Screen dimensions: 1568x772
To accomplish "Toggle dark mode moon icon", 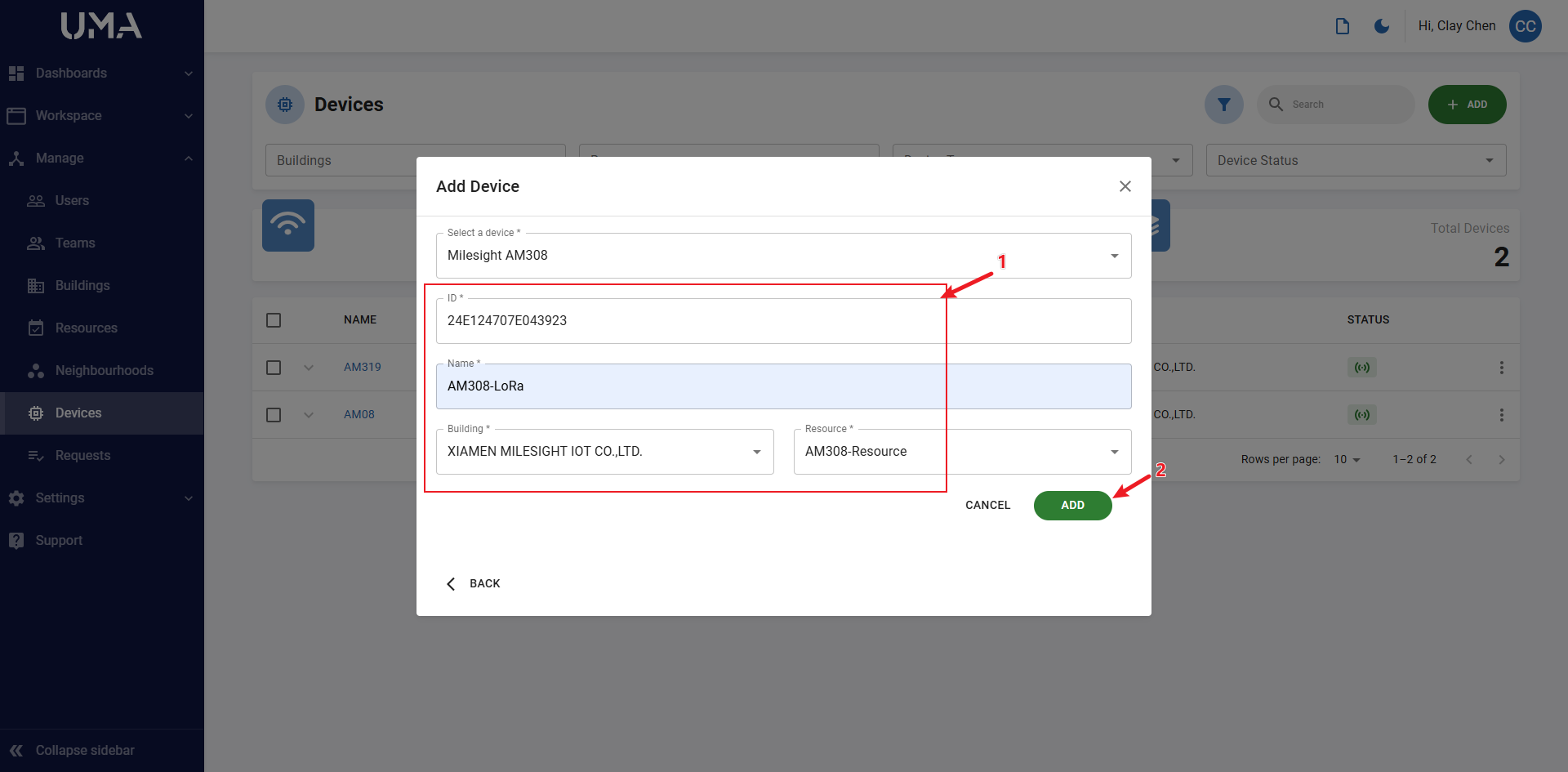I will [1382, 26].
